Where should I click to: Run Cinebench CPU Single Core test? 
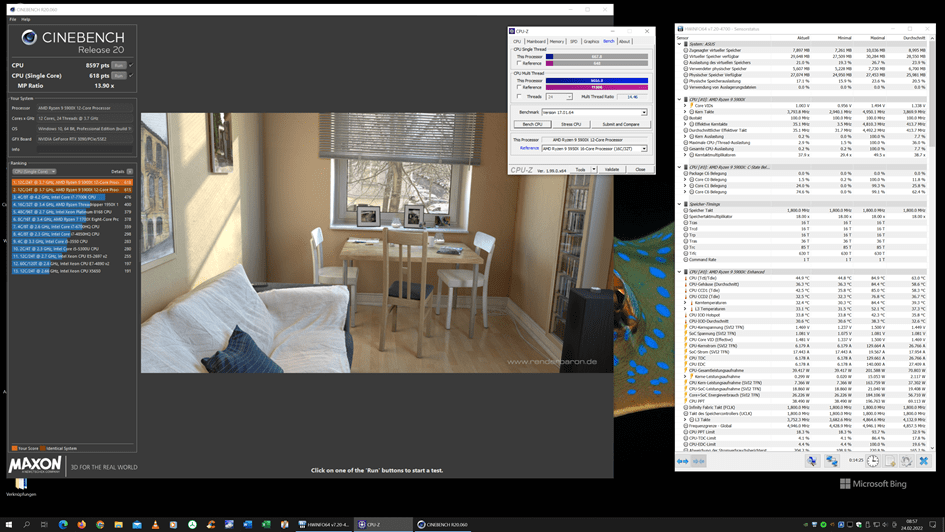pos(119,75)
